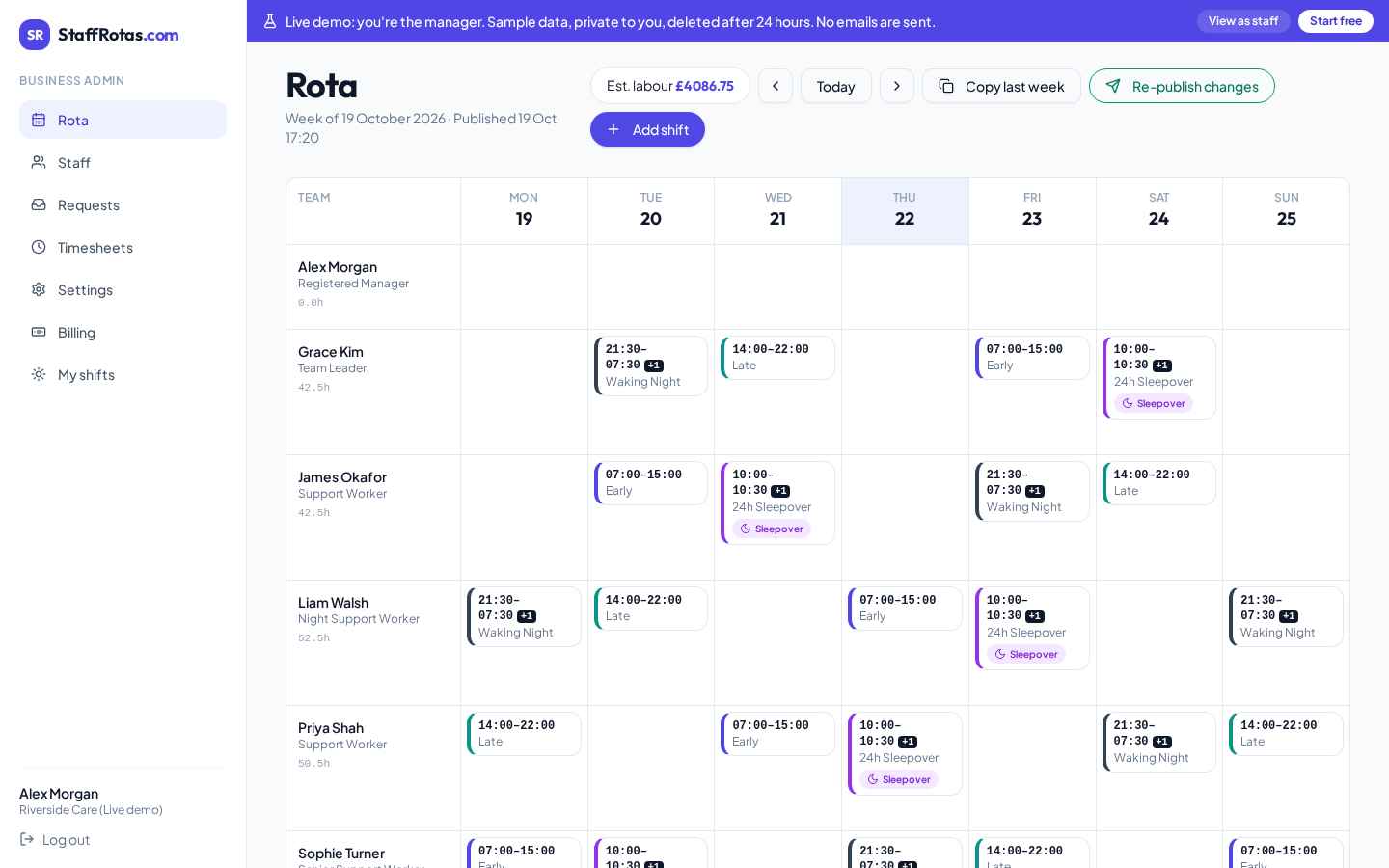The image size is (1389, 868).
Task: Open James Okafor's Saturday Late shift
Action: 1159,483
